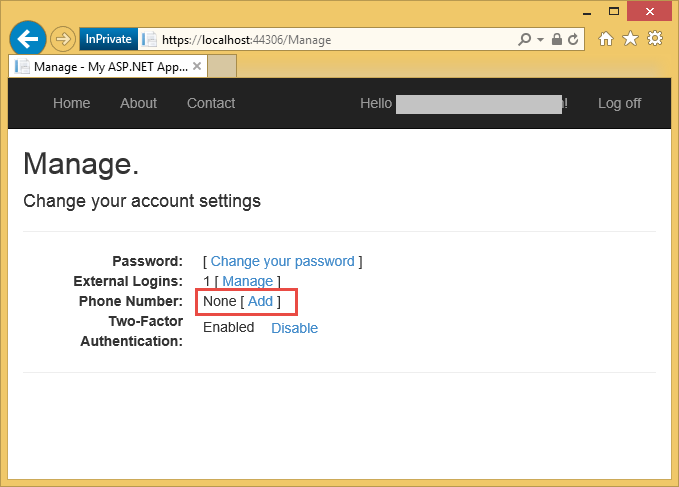Viewport: 679px width, 487px height.
Task: Click the InPrivate indicator badge
Action: click(x=107, y=40)
